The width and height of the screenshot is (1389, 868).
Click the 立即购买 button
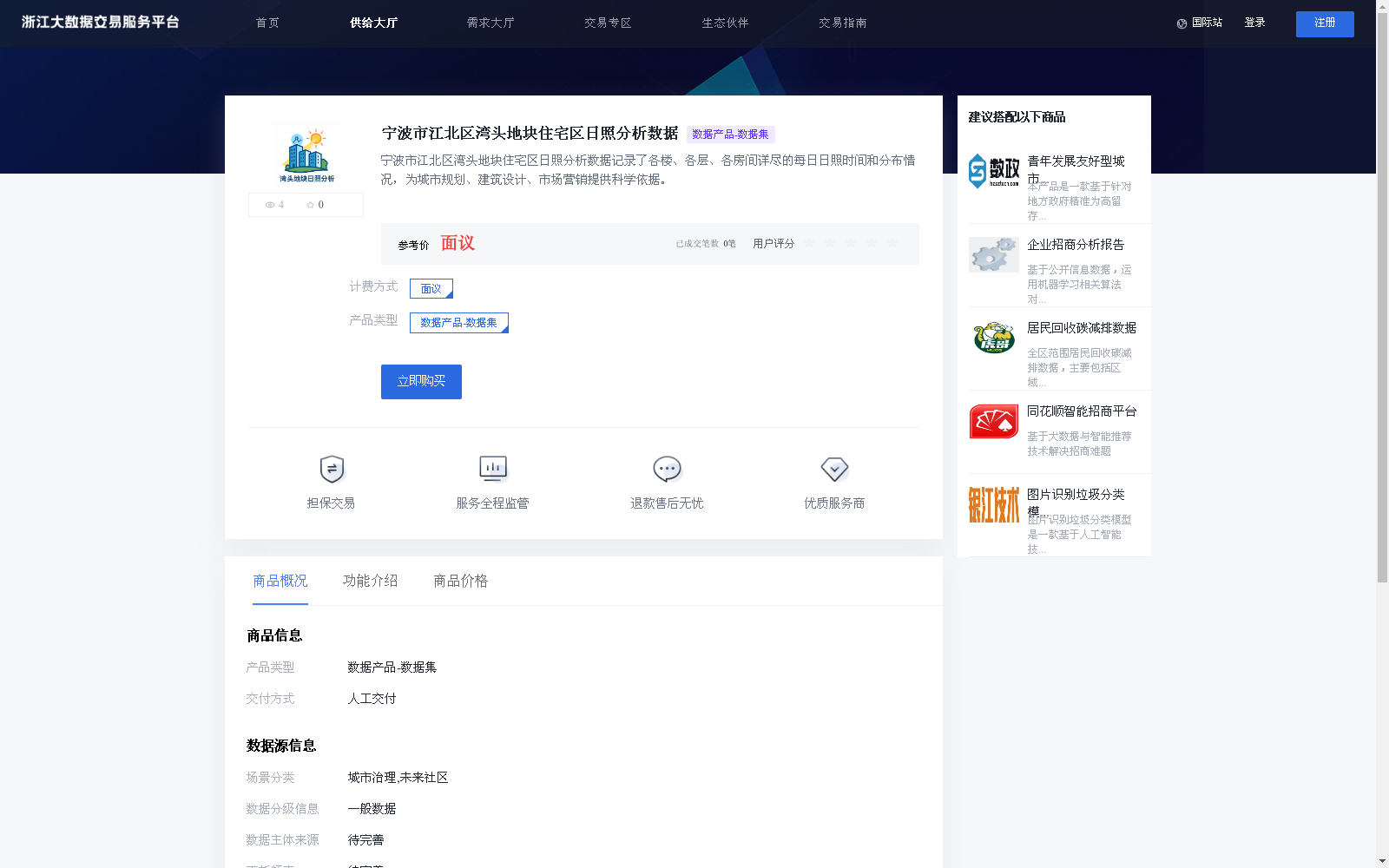pos(421,382)
